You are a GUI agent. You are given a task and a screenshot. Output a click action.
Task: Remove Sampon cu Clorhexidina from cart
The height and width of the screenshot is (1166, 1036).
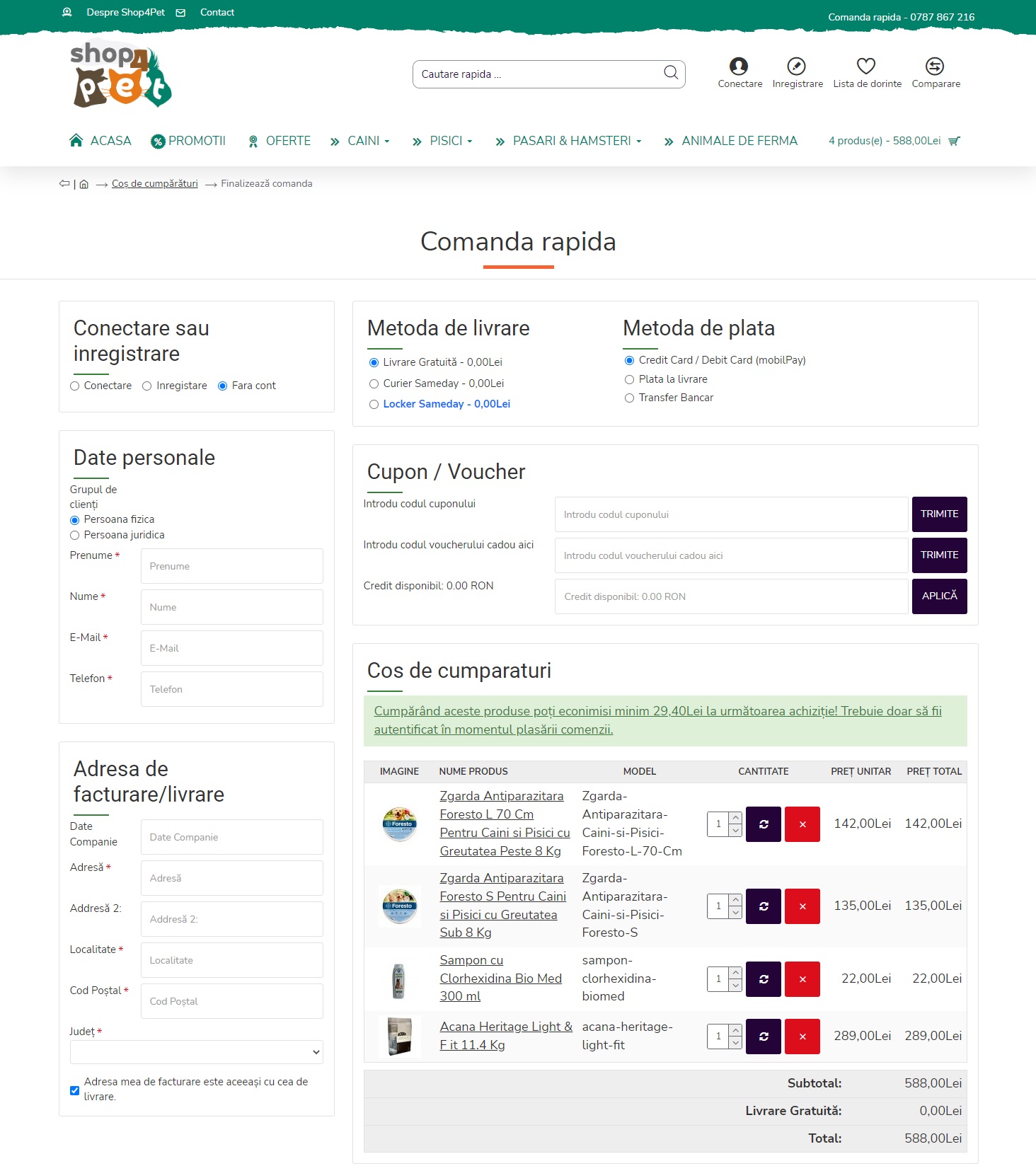[x=802, y=979]
